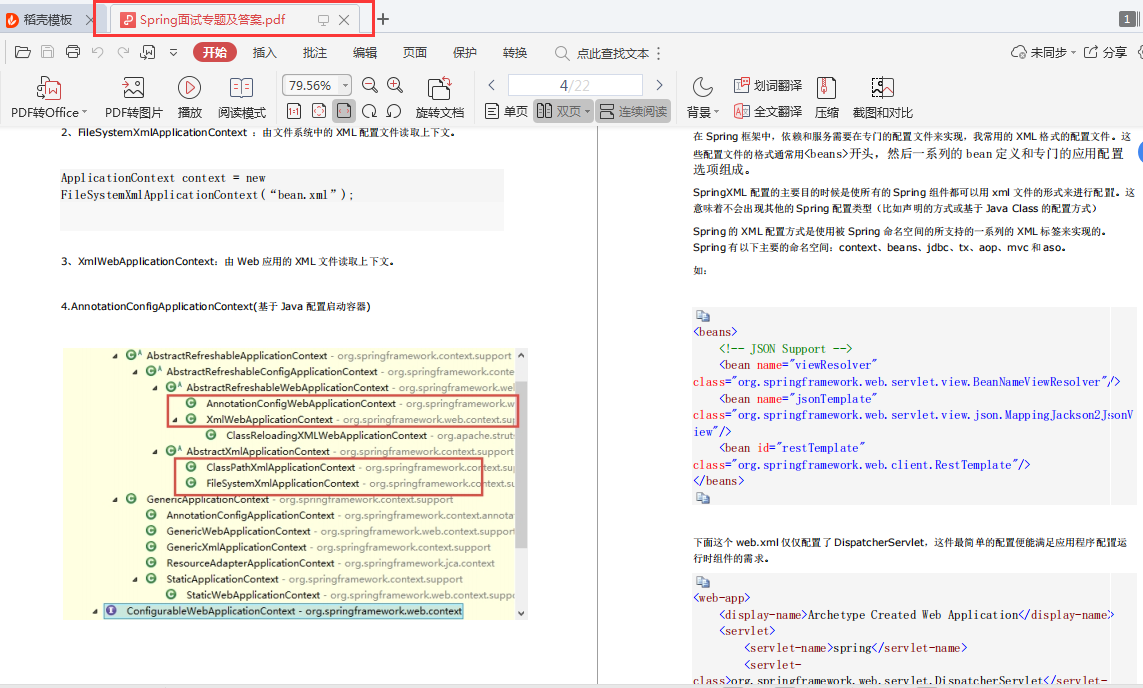Click the export to Word quick-access icon
The image size is (1143, 688).
(148, 52)
